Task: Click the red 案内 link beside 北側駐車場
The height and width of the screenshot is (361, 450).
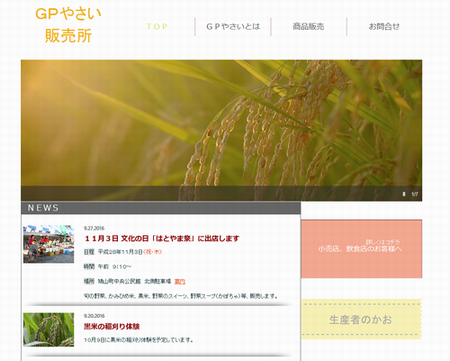Action: [180, 282]
